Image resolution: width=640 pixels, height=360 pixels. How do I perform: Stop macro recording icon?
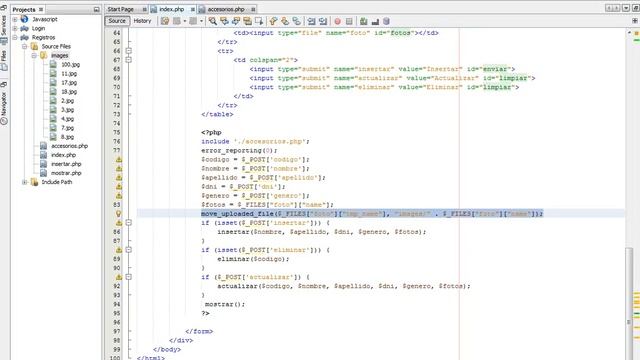click(x=349, y=21)
